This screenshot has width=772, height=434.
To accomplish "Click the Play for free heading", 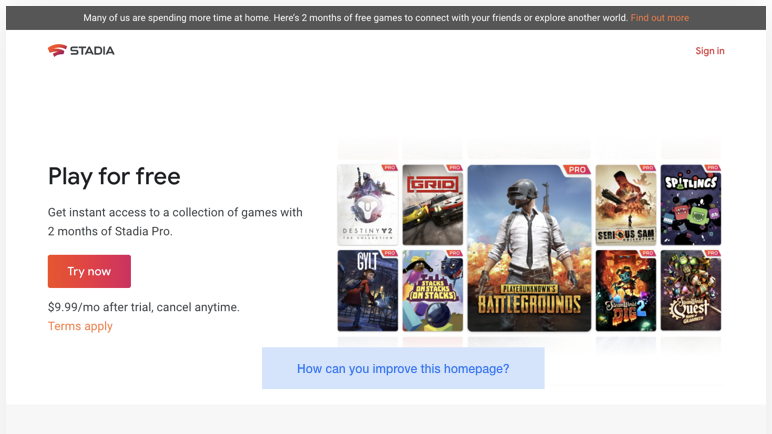I will point(114,176).
